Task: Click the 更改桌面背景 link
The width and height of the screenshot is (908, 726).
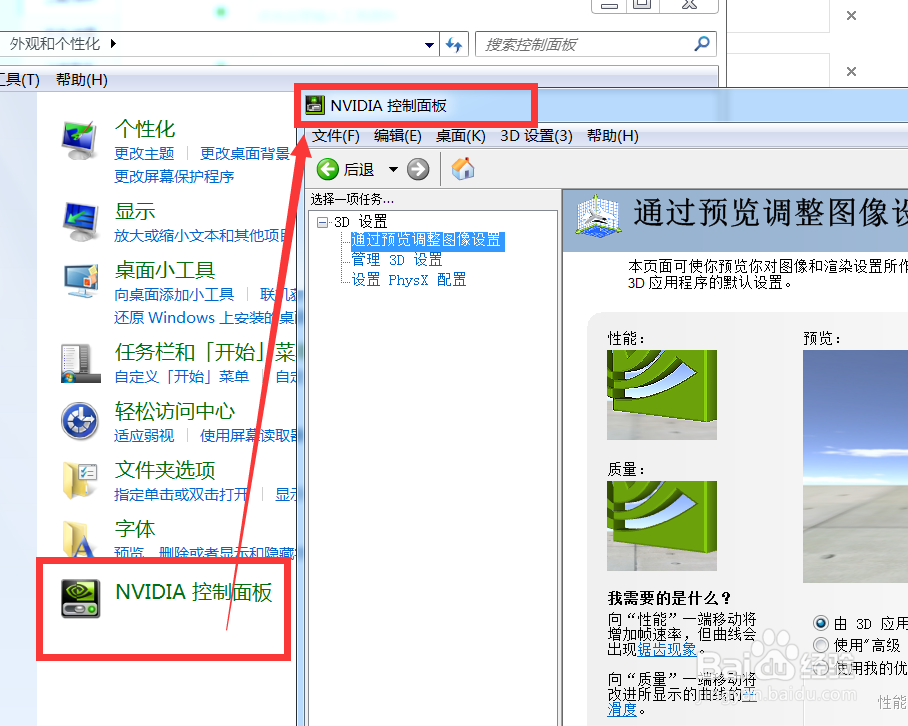Action: pos(244,153)
